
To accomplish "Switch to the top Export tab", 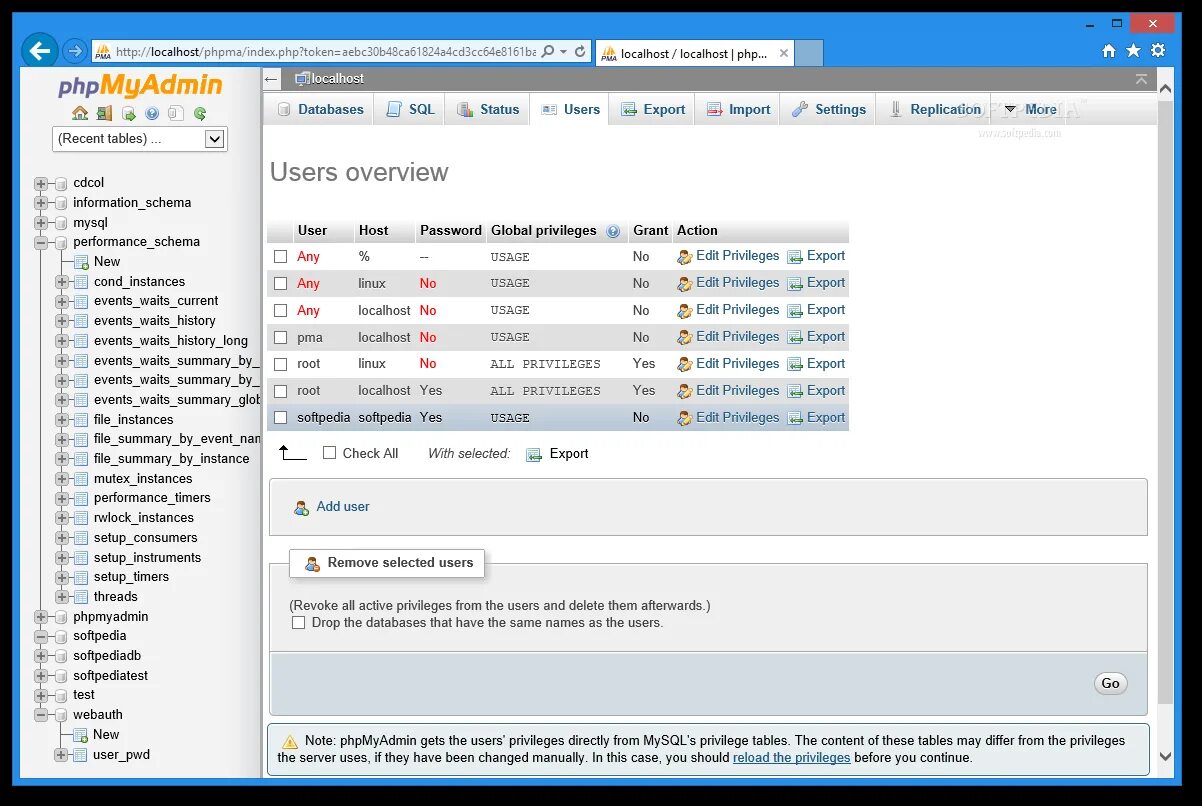I will (x=653, y=110).
